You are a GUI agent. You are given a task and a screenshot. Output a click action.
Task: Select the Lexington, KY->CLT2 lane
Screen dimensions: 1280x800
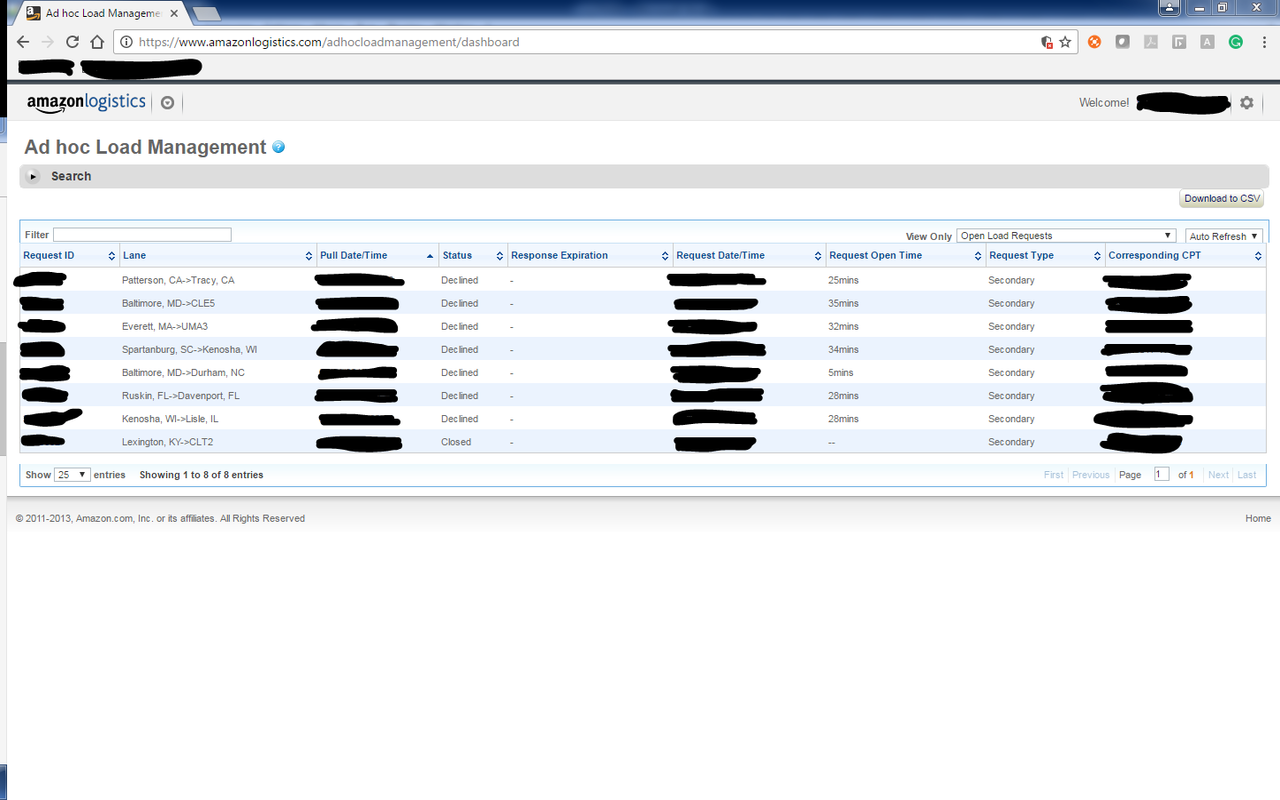click(167, 442)
